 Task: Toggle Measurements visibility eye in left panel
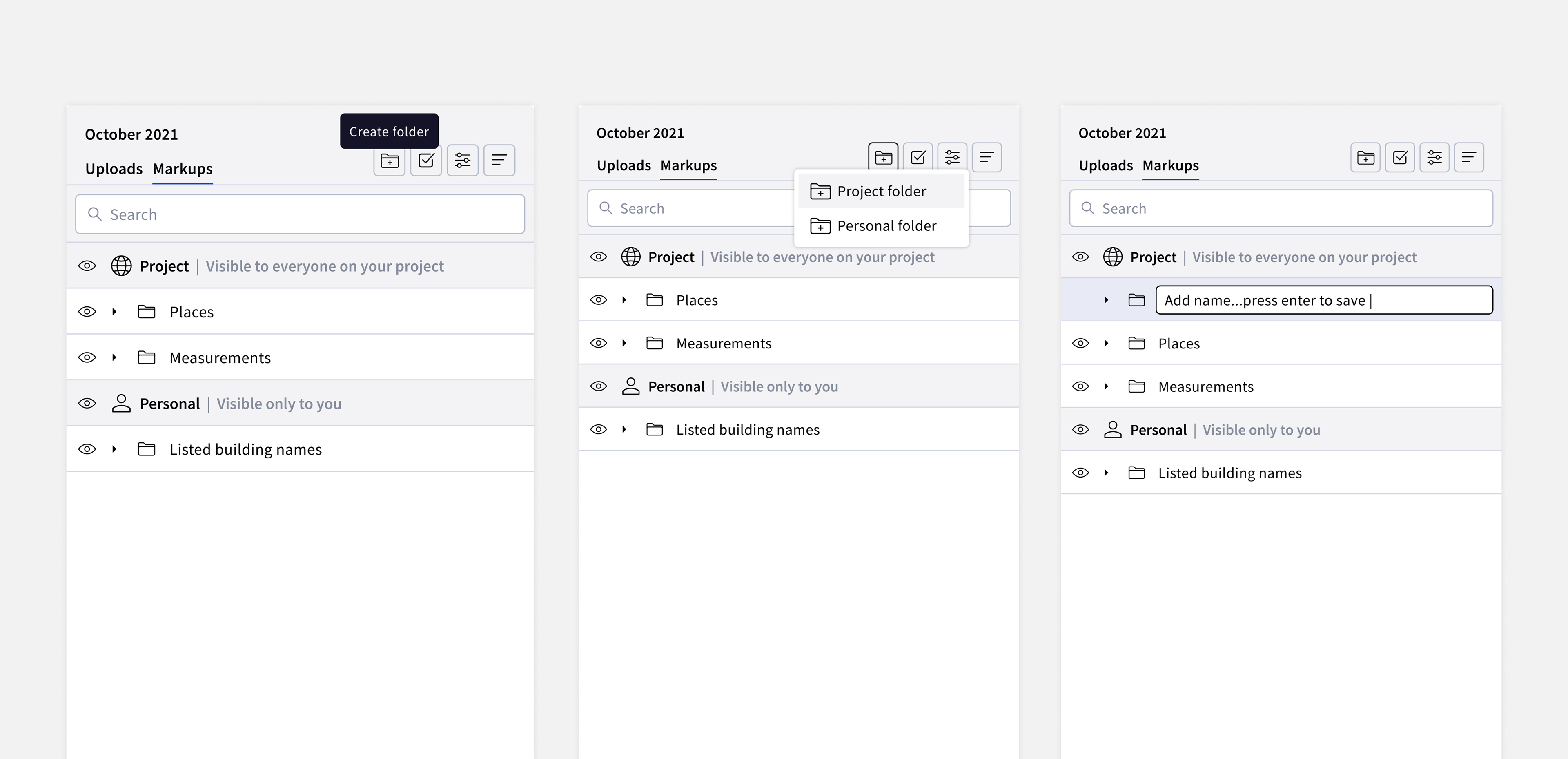(x=87, y=357)
